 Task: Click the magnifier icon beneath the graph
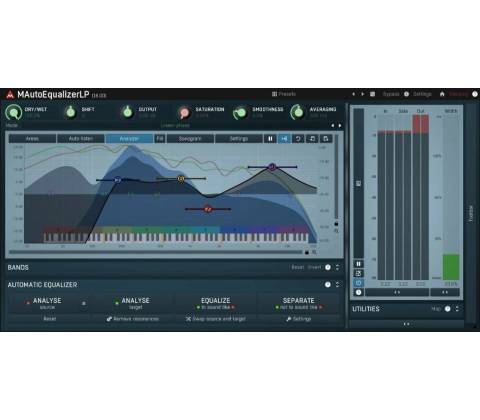tap(314, 253)
